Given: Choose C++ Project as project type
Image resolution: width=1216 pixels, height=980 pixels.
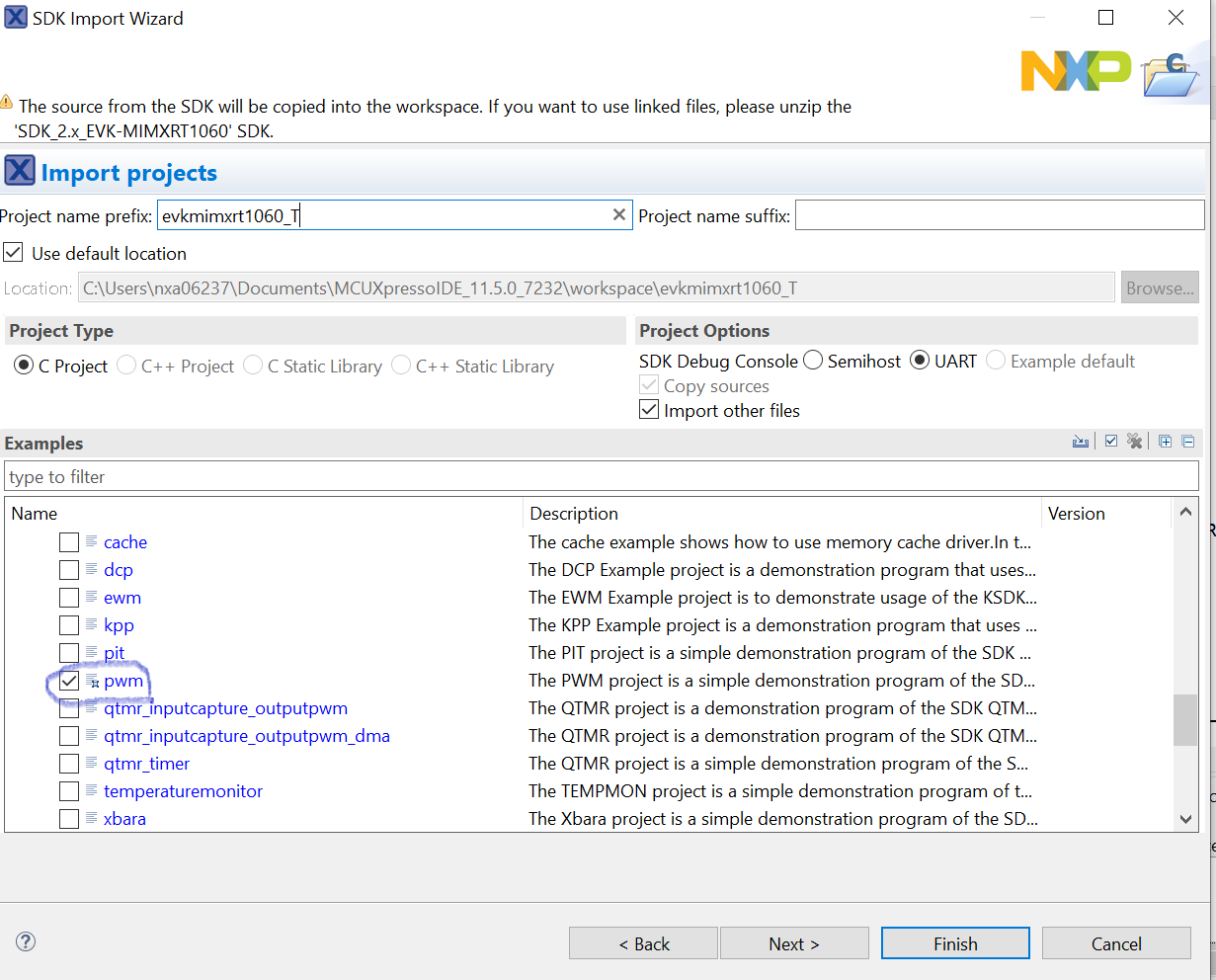Looking at the screenshot, I should point(126,366).
